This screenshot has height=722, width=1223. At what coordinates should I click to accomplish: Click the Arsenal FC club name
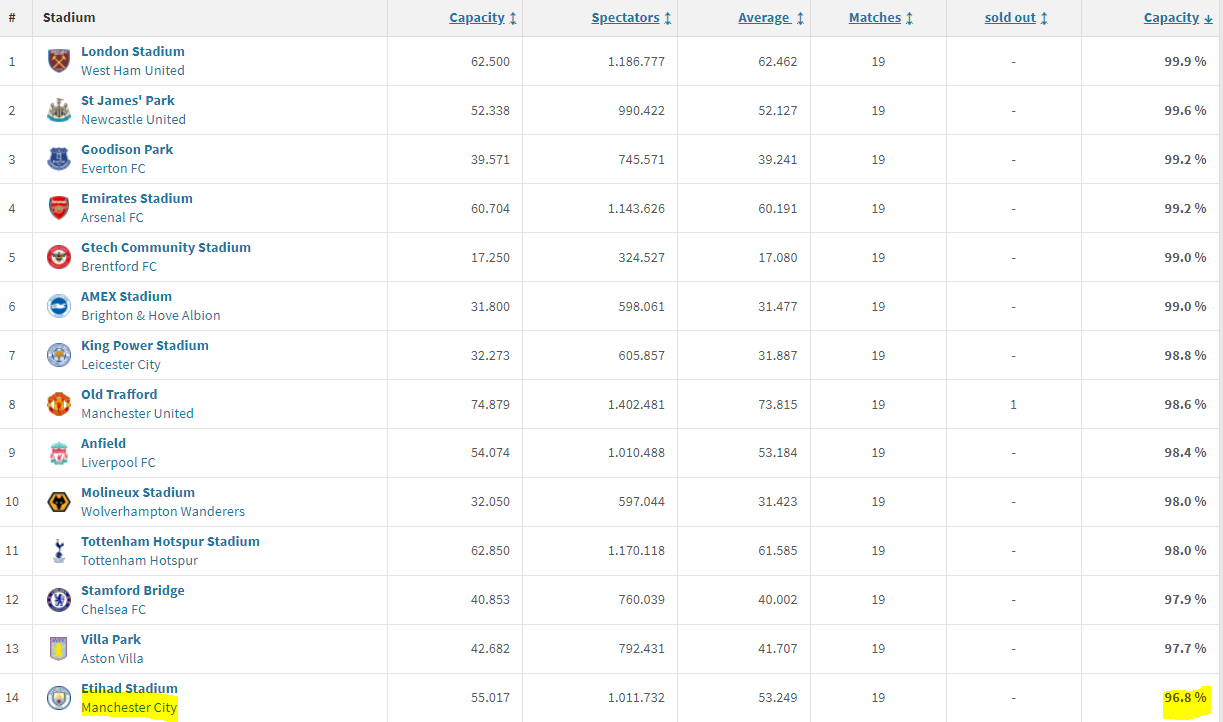[x=112, y=218]
